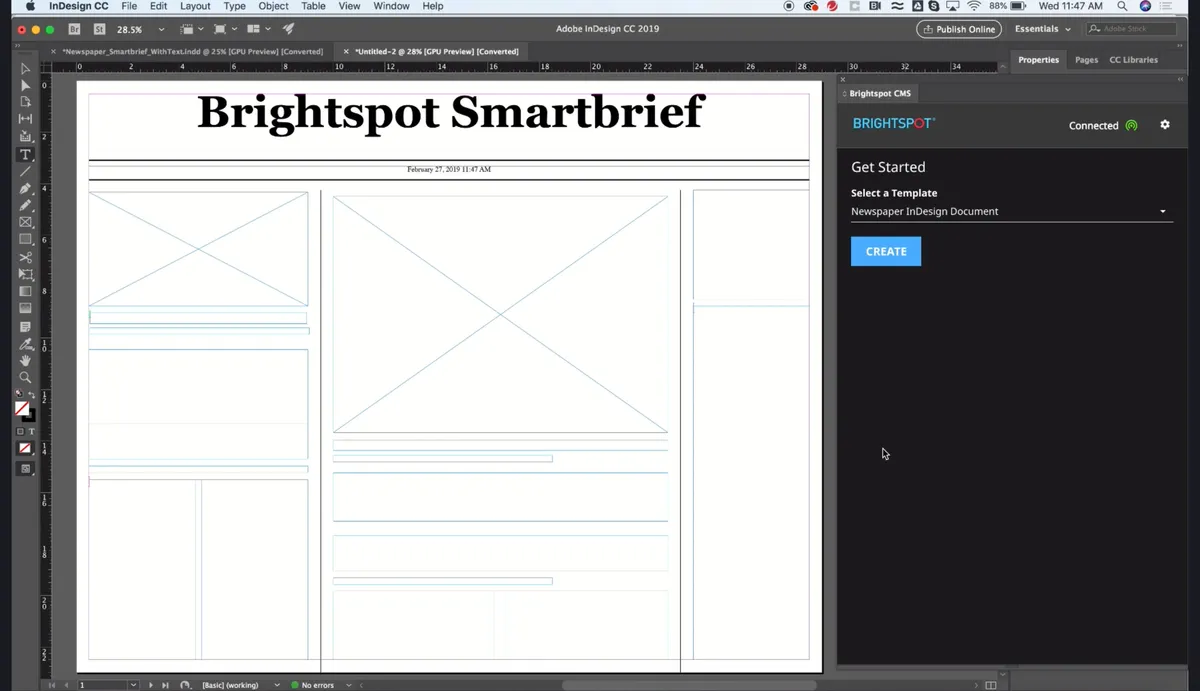
Task: Click the fill color swatch
Action: 22,408
